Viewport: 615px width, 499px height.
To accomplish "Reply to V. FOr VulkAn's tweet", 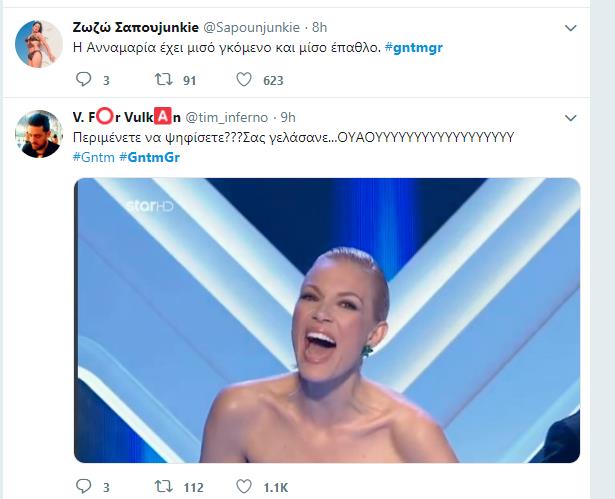I will click(85, 487).
